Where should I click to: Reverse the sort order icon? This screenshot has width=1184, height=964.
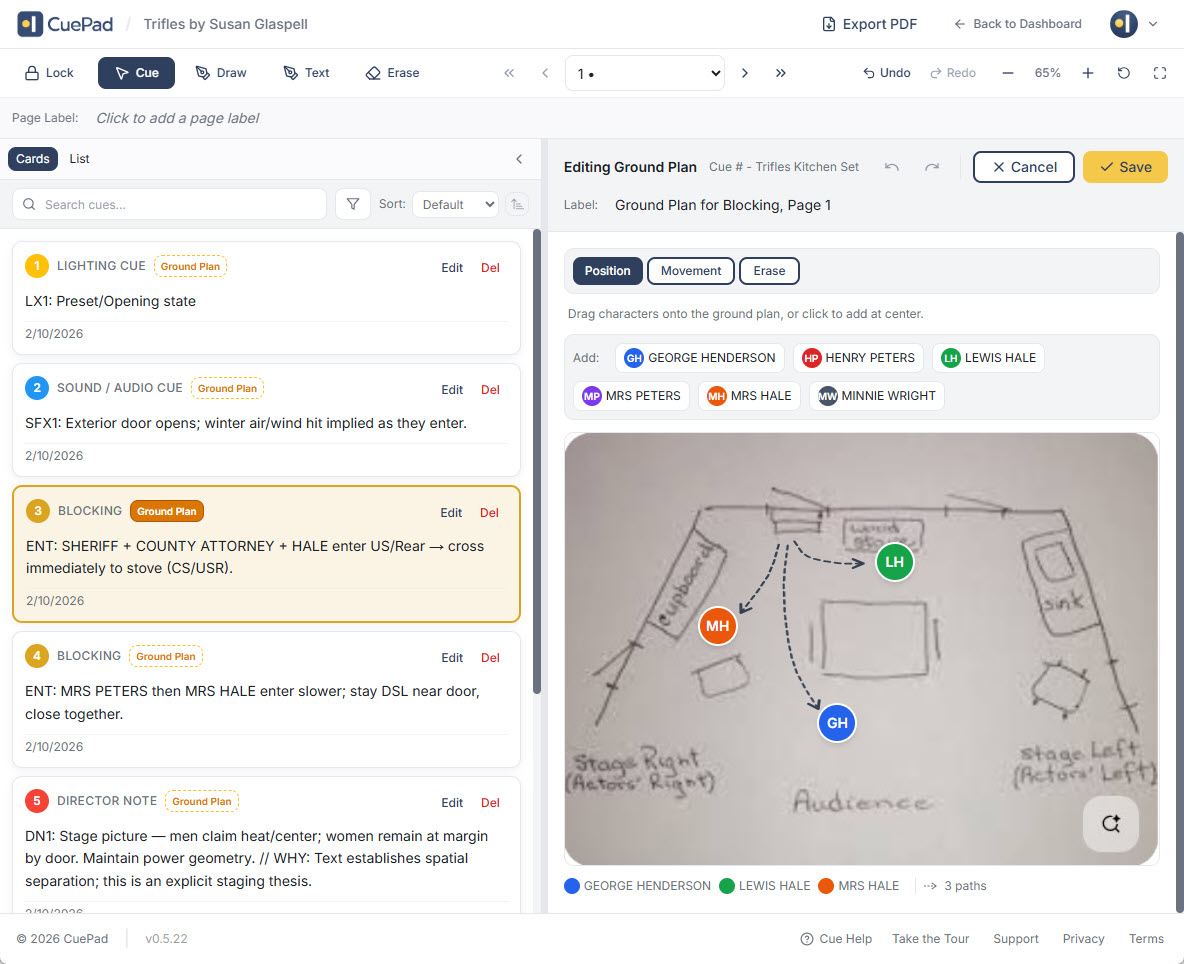click(517, 204)
